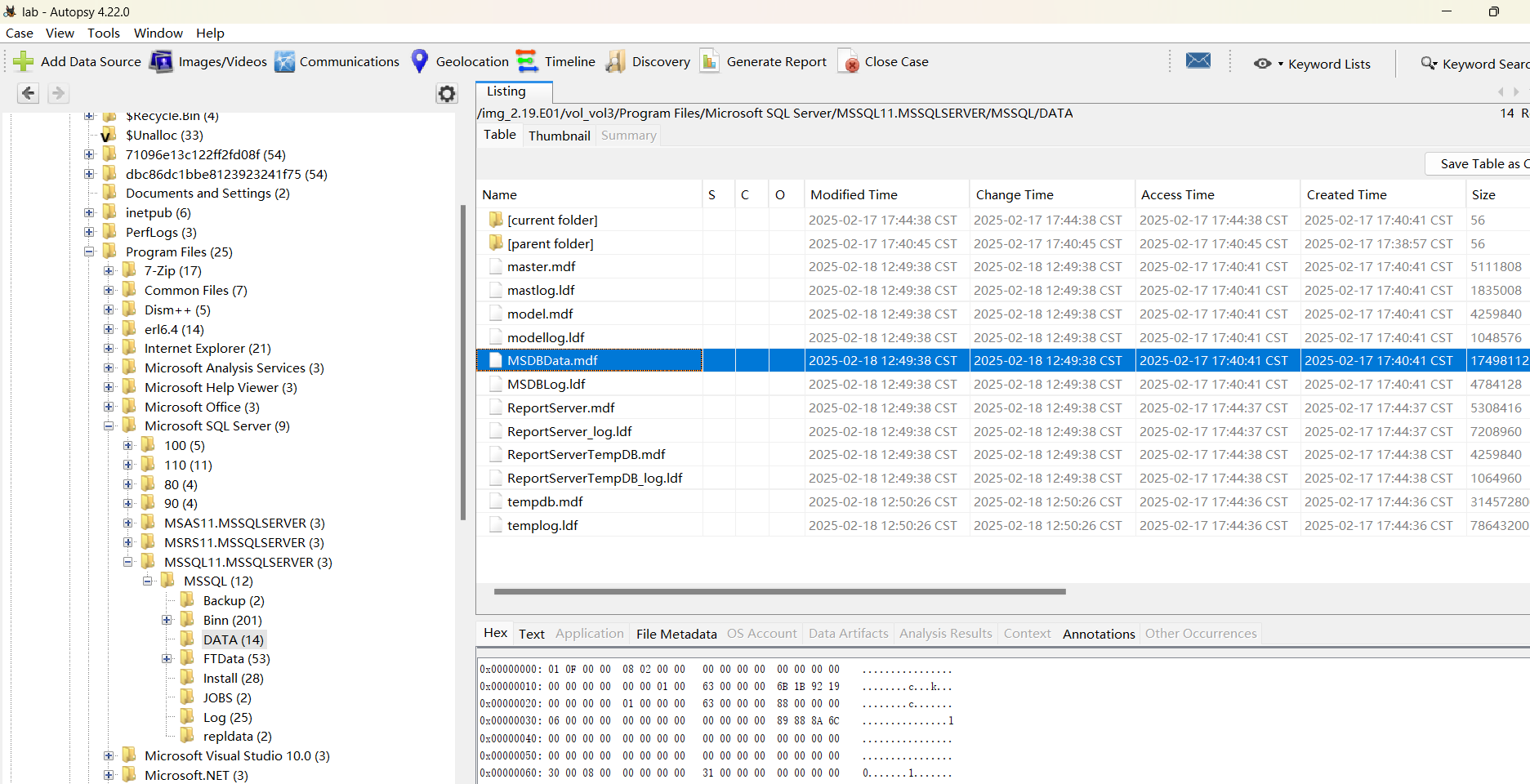This screenshot has height=784, width=1530.
Task: Collapse the Program Files tree node
Action: tap(89, 252)
